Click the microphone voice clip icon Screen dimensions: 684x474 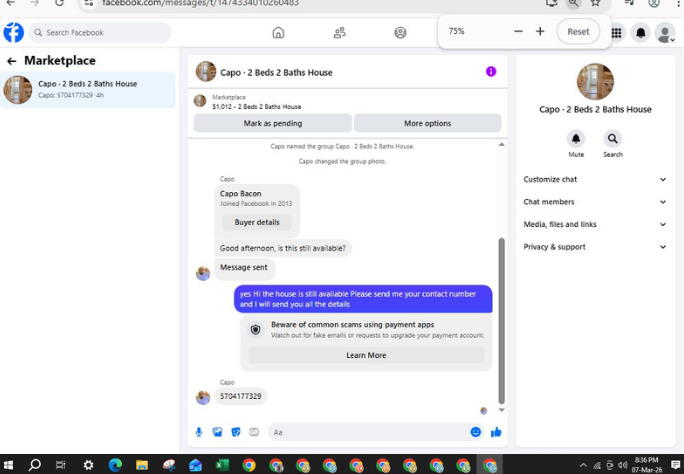(x=199, y=432)
